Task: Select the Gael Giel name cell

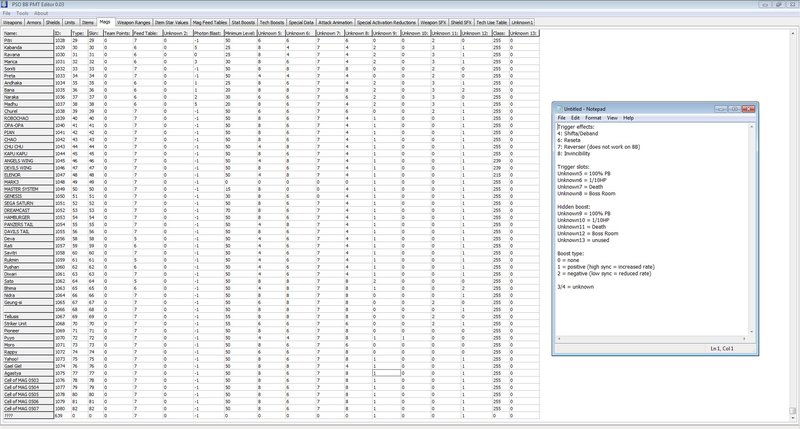Action: [28, 366]
